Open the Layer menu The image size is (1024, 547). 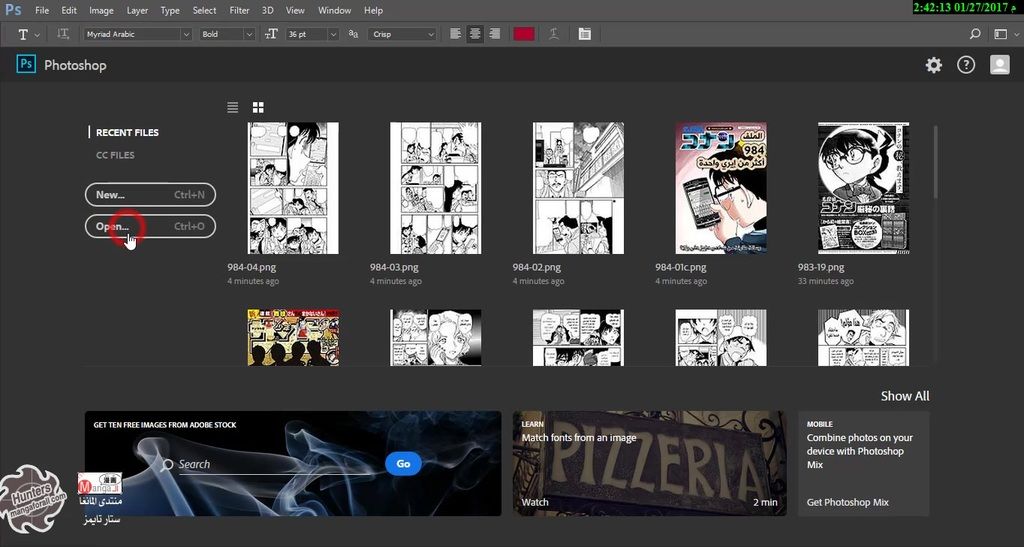(x=137, y=10)
